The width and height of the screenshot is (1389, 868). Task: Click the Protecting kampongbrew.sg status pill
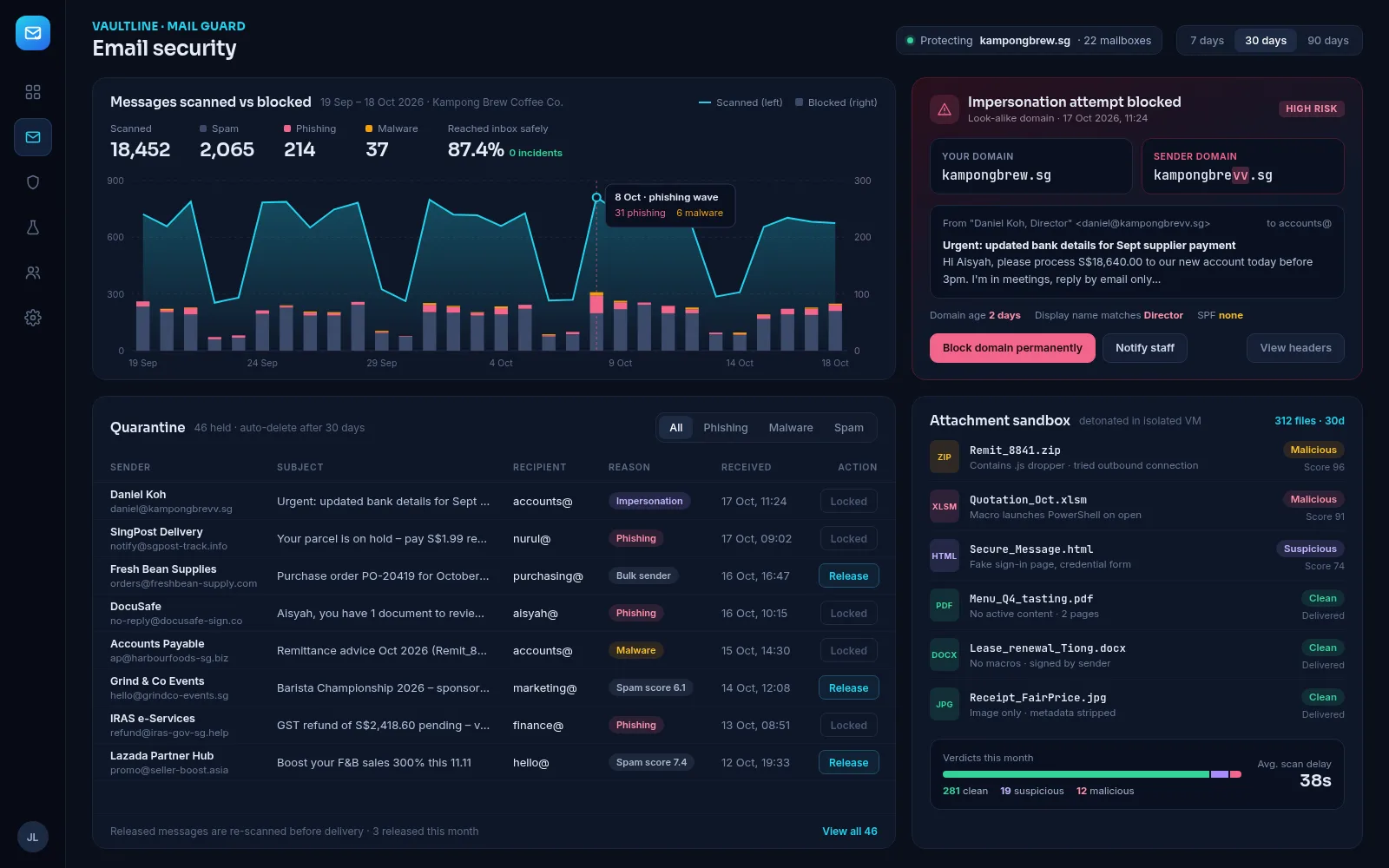tap(1029, 41)
